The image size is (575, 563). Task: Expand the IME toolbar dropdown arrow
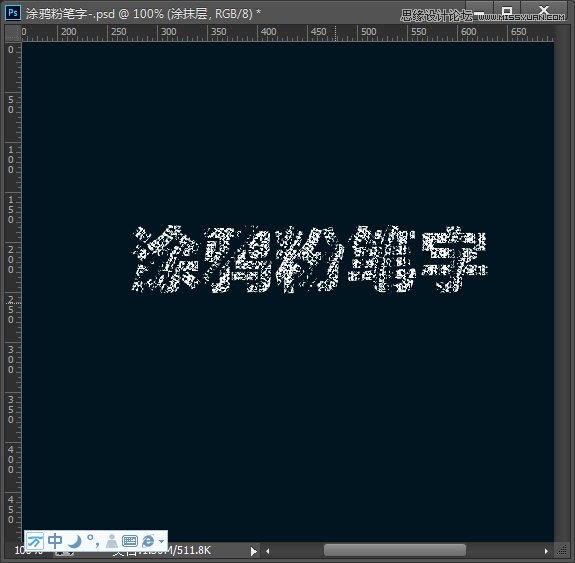(161, 541)
